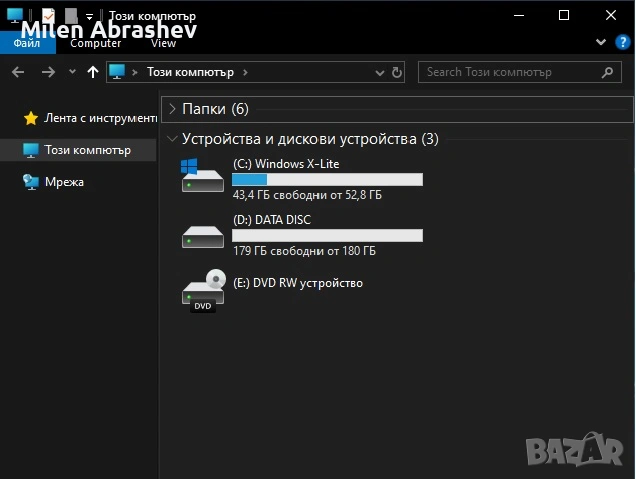This screenshot has height=479, width=636.
Task: Click the Windows X-Lite C: drive icon
Action: pyautogui.click(x=203, y=176)
